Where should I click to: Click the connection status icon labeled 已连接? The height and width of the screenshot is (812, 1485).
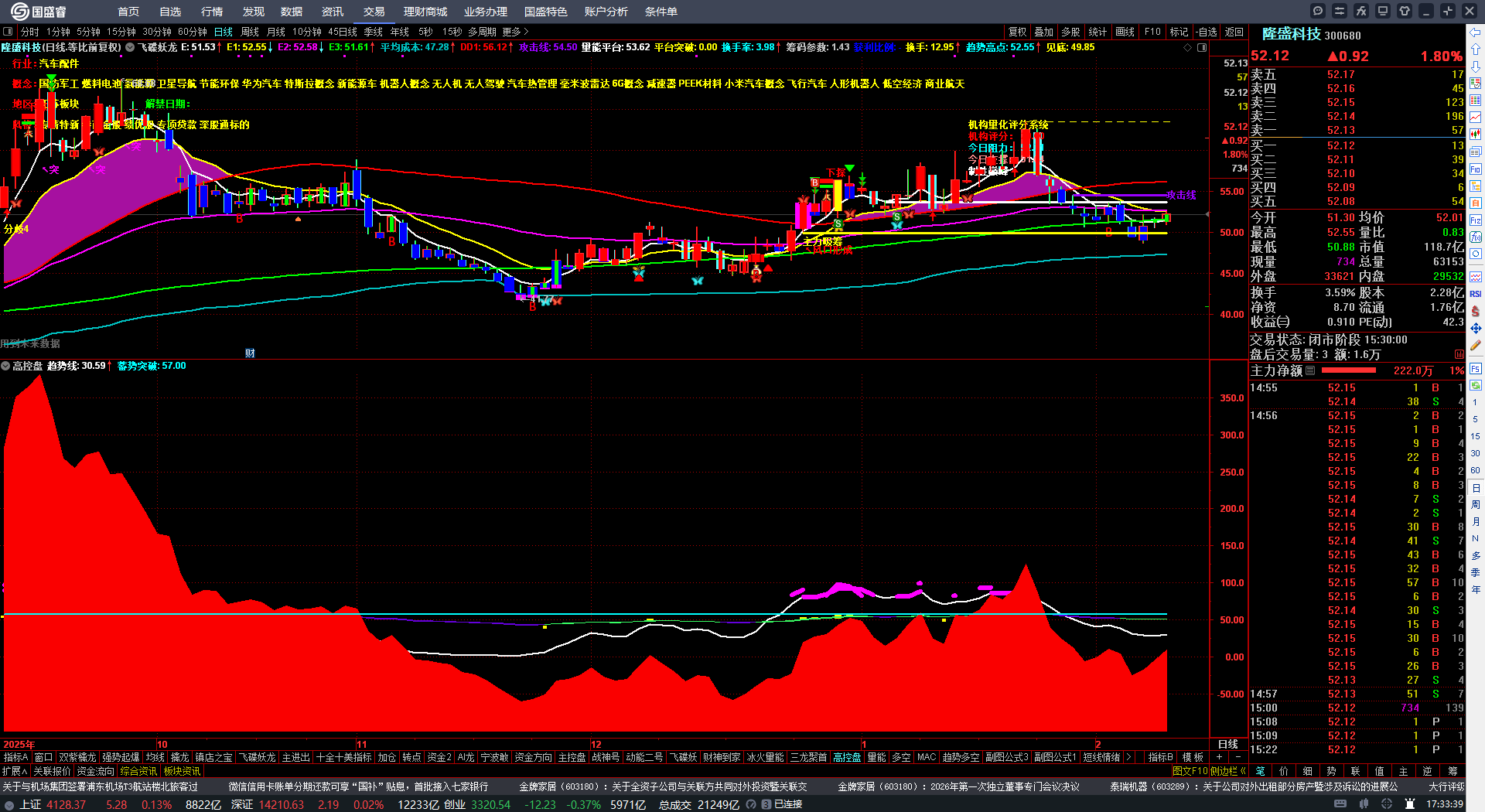point(766,804)
